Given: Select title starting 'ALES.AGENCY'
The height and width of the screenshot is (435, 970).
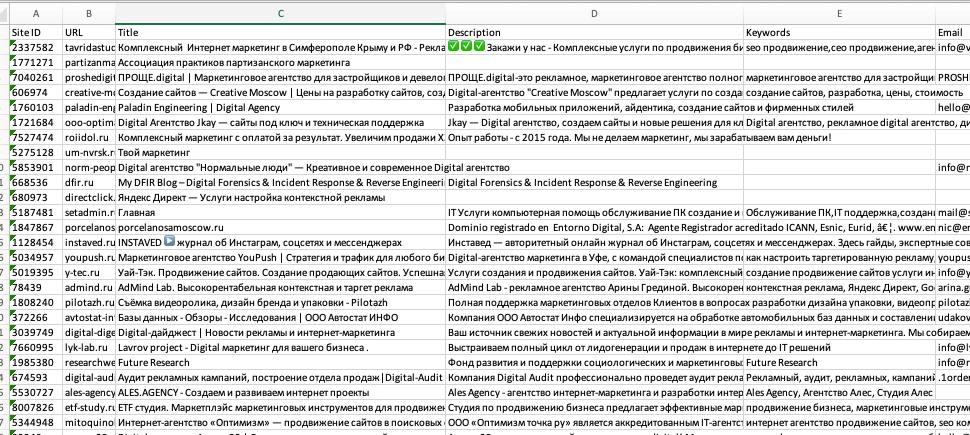Looking at the screenshot, I should coord(281,392).
